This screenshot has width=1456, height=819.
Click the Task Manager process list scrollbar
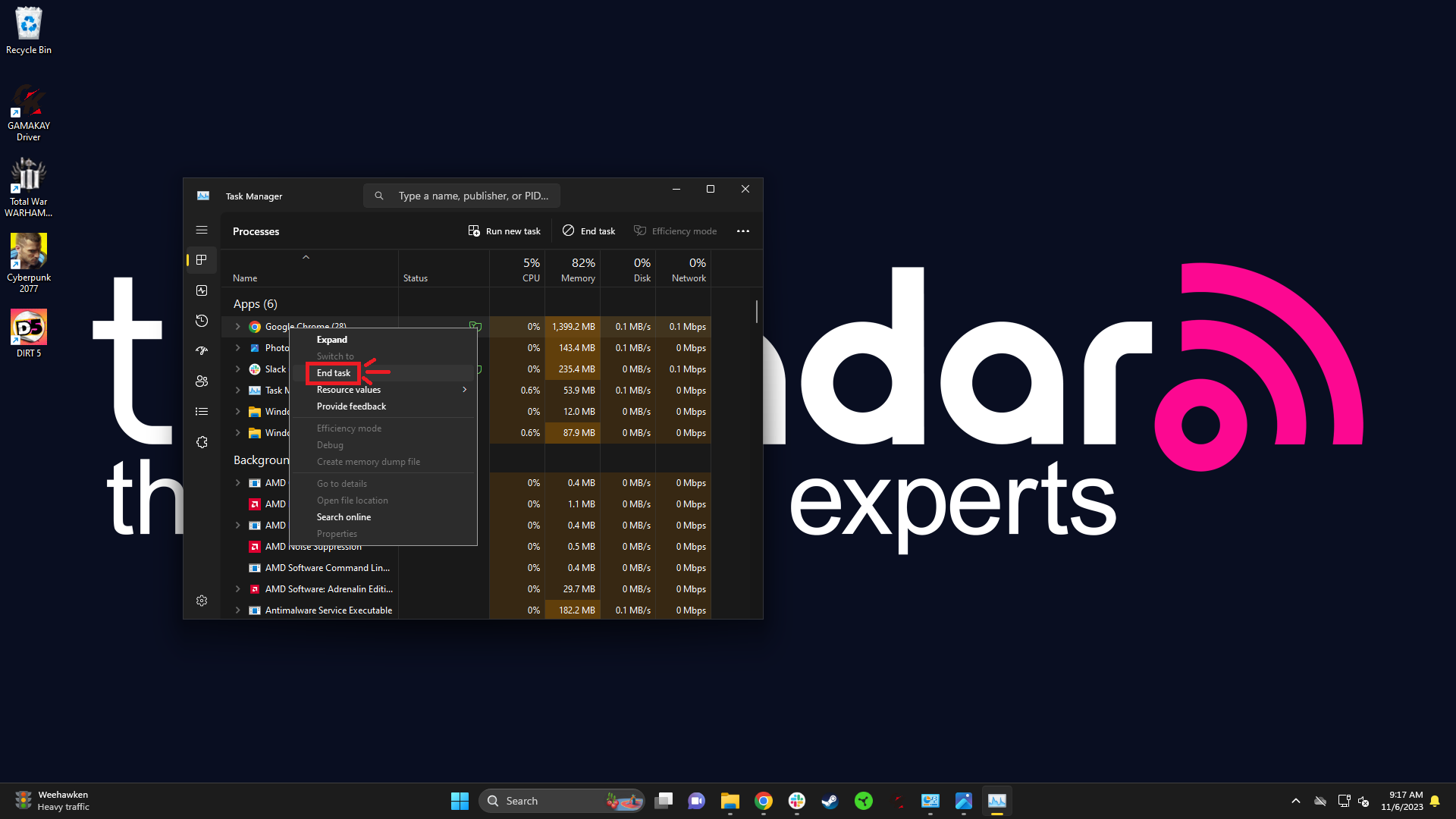coord(757,311)
